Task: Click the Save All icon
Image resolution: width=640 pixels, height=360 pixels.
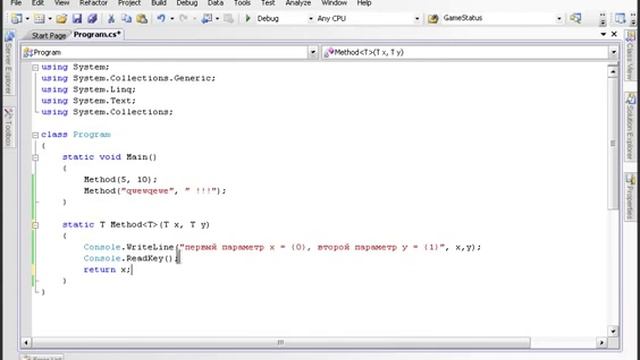Action: (x=92, y=18)
